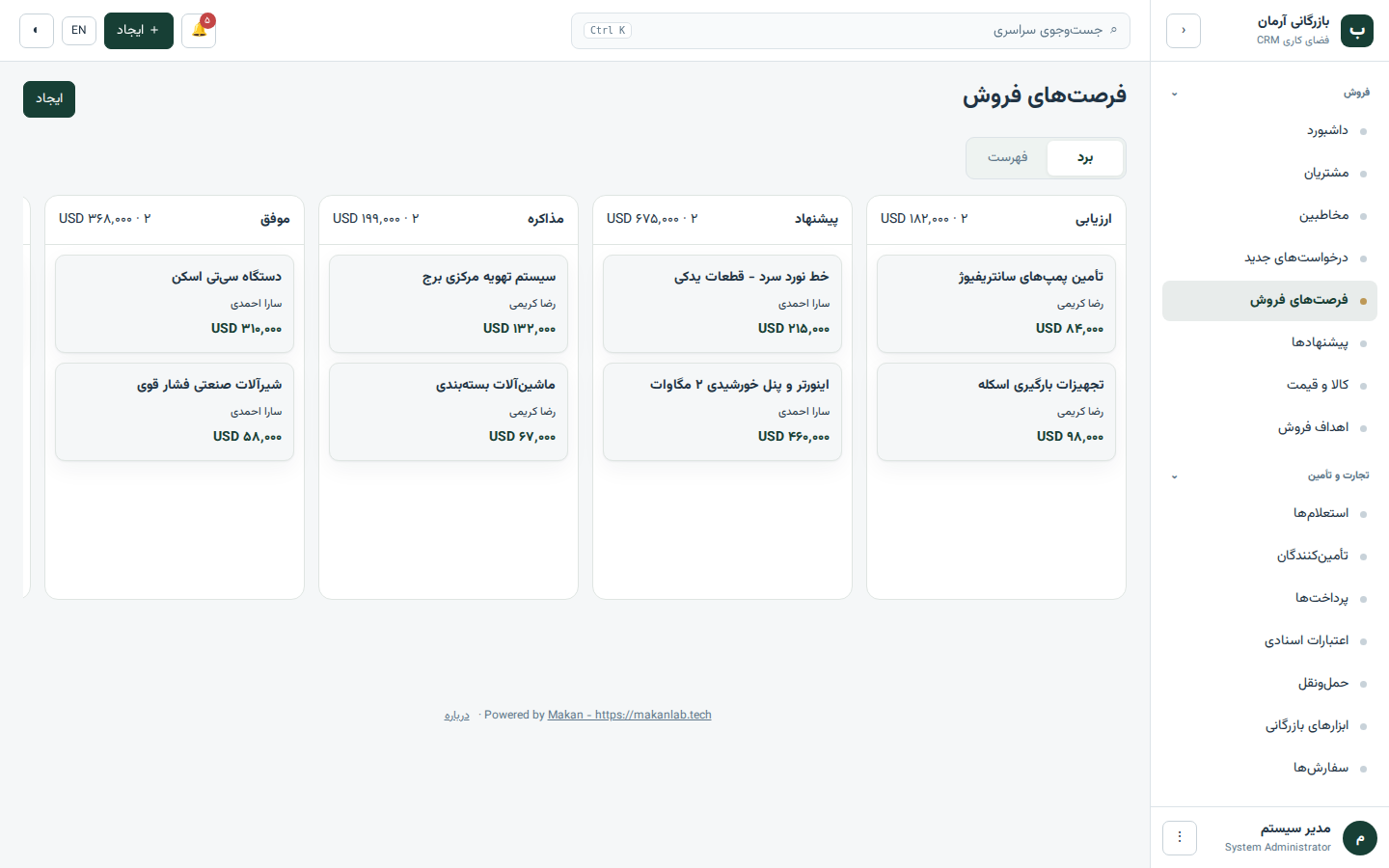Open card شیرآلات صنعتی فشار قوی
This screenshot has width=1389, height=868.
pos(175,412)
